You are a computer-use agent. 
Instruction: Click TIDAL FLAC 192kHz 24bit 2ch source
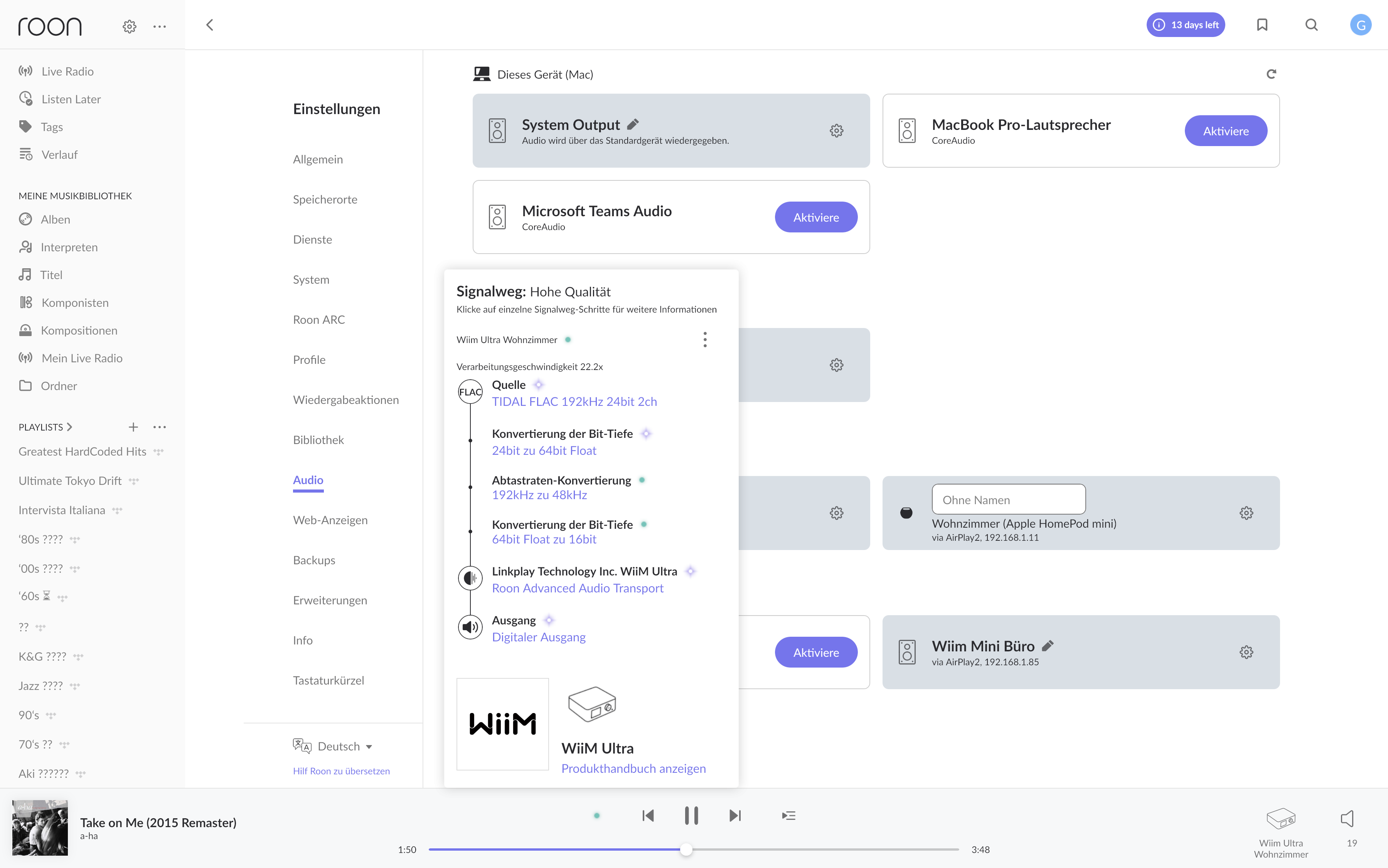pyautogui.click(x=574, y=401)
